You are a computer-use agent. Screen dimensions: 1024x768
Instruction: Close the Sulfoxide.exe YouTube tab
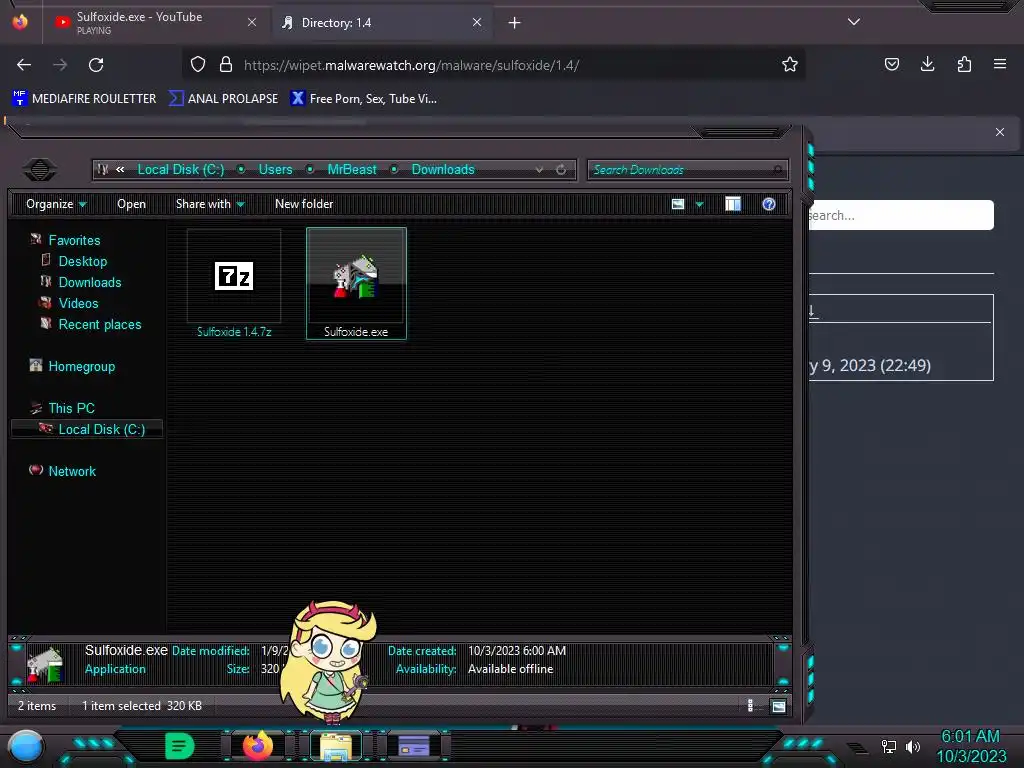point(252,22)
